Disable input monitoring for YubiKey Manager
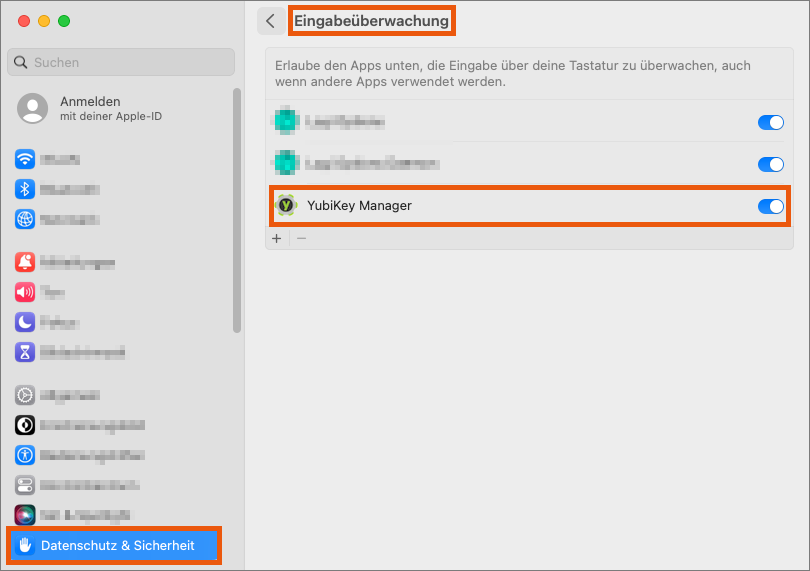This screenshot has width=810, height=571. (x=770, y=206)
